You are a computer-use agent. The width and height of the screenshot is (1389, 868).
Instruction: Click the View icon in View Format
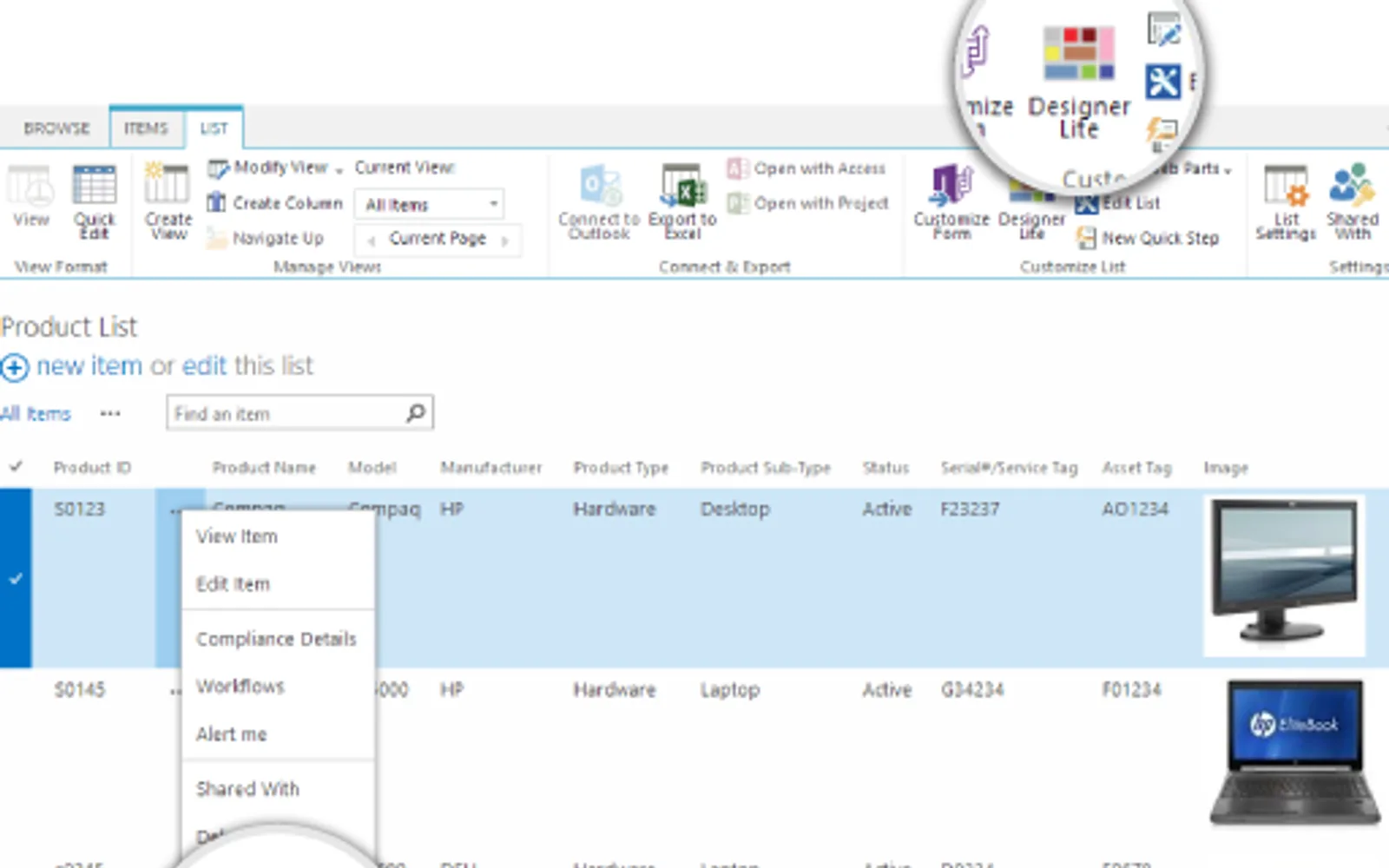click(31, 187)
